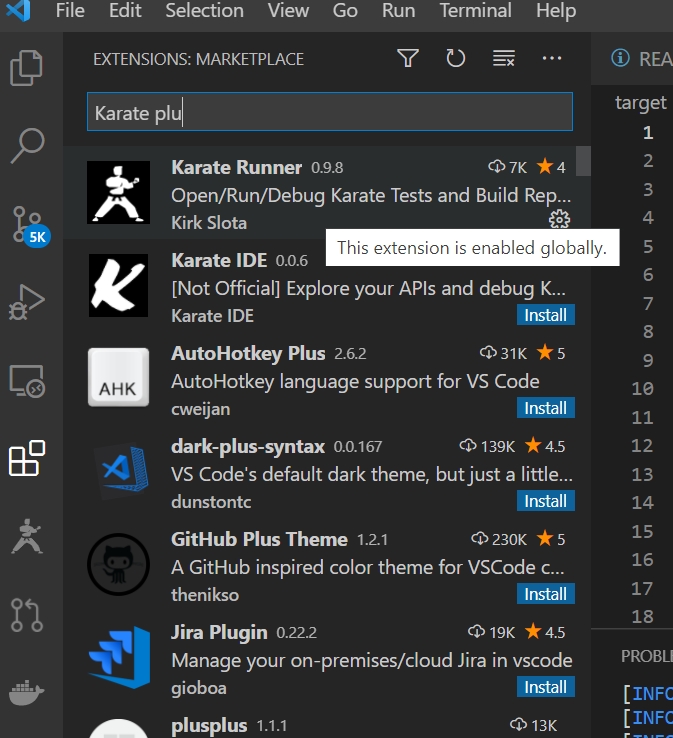Viewport: 673px width, 738px height.
Task: Clear extensions search results
Action: (504, 59)
